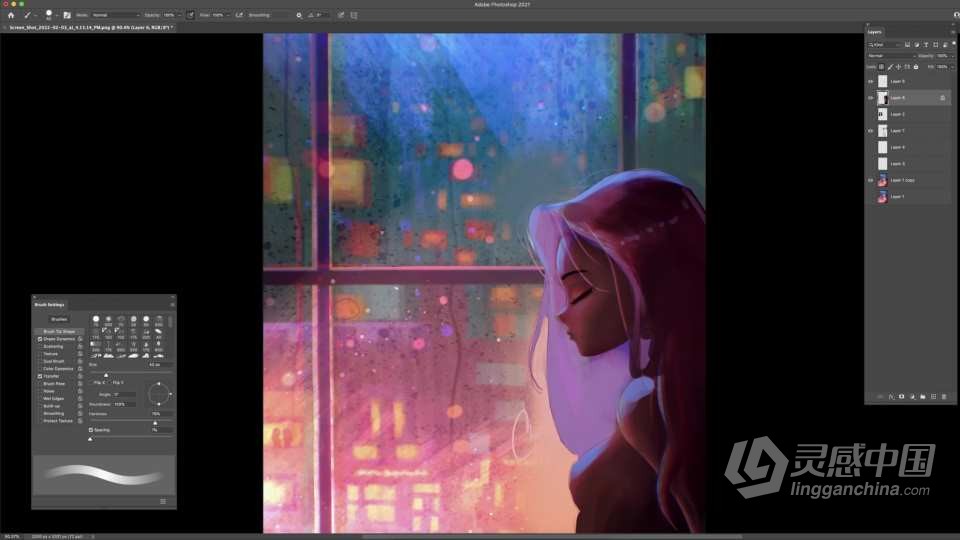Open Brushes button in Brush Settings
Image resolution: width=960 pixels, height=540 pixels.
59,320
